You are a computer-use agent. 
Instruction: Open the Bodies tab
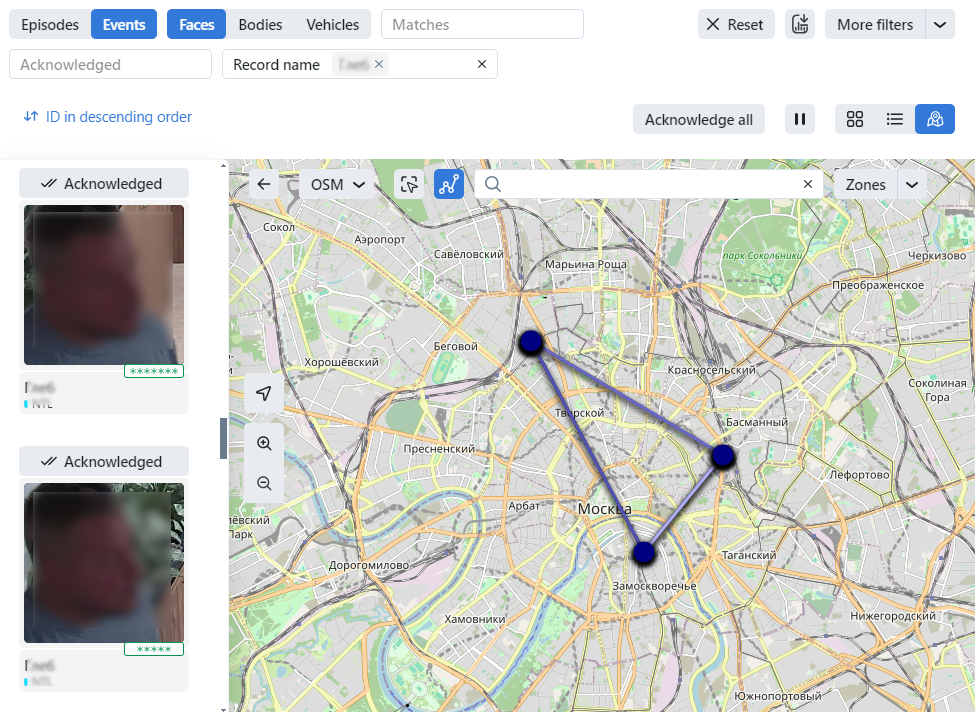(x=259, y=23)
